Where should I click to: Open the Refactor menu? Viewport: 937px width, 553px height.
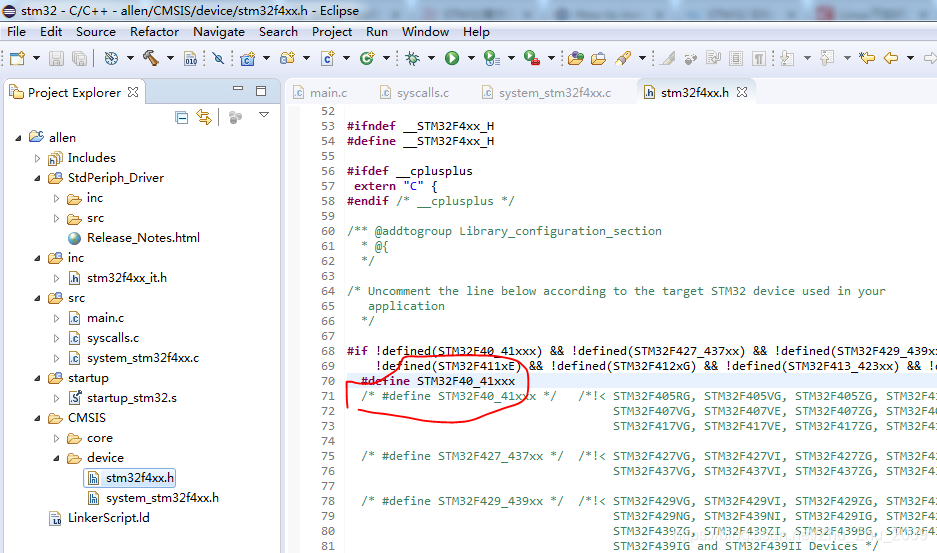154,32
